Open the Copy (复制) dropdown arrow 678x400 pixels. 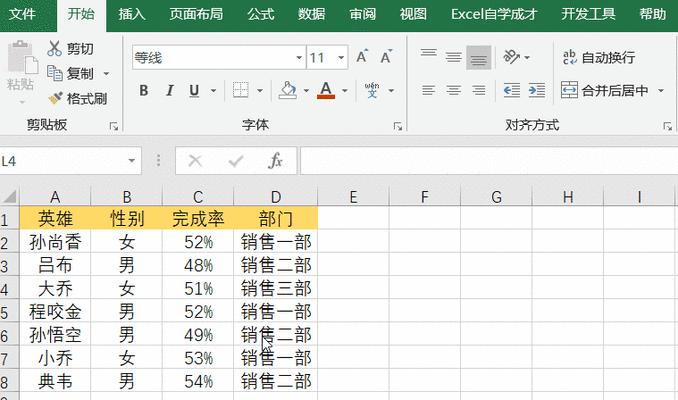(x=106, y=74)
